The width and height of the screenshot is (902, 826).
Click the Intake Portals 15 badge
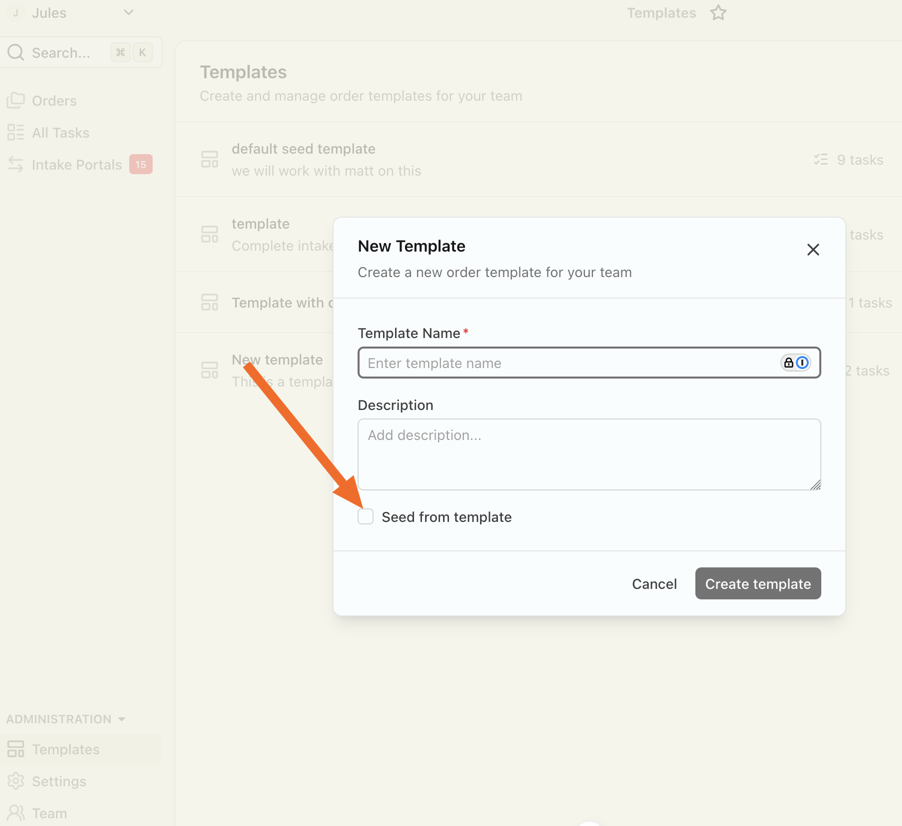click(x=141, y=165)
